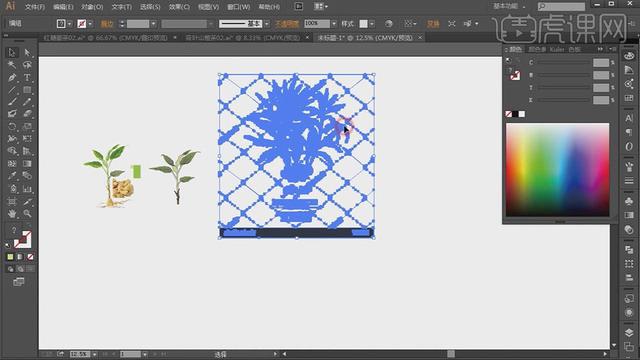Select the Scale tool
The image size is (640, 360).
[27, 126]
